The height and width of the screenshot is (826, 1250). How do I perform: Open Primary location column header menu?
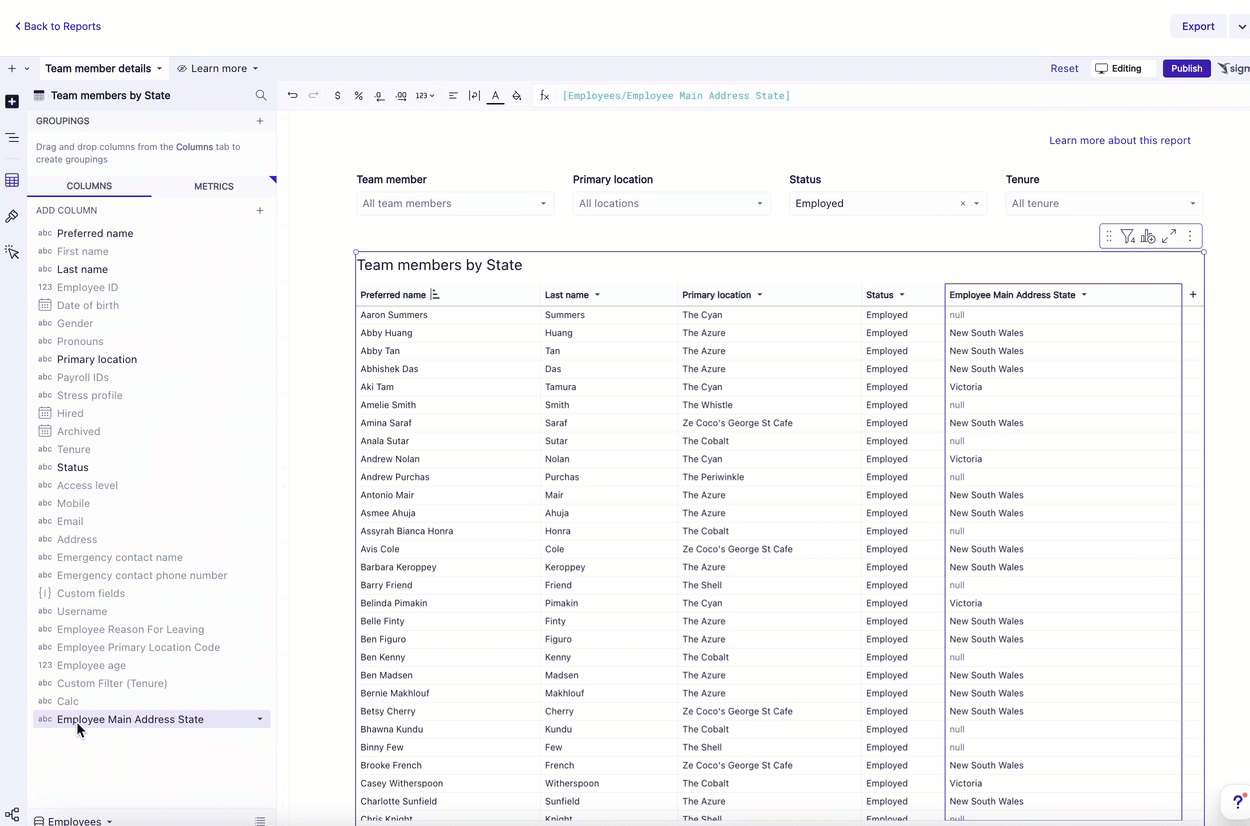(760, 295)
